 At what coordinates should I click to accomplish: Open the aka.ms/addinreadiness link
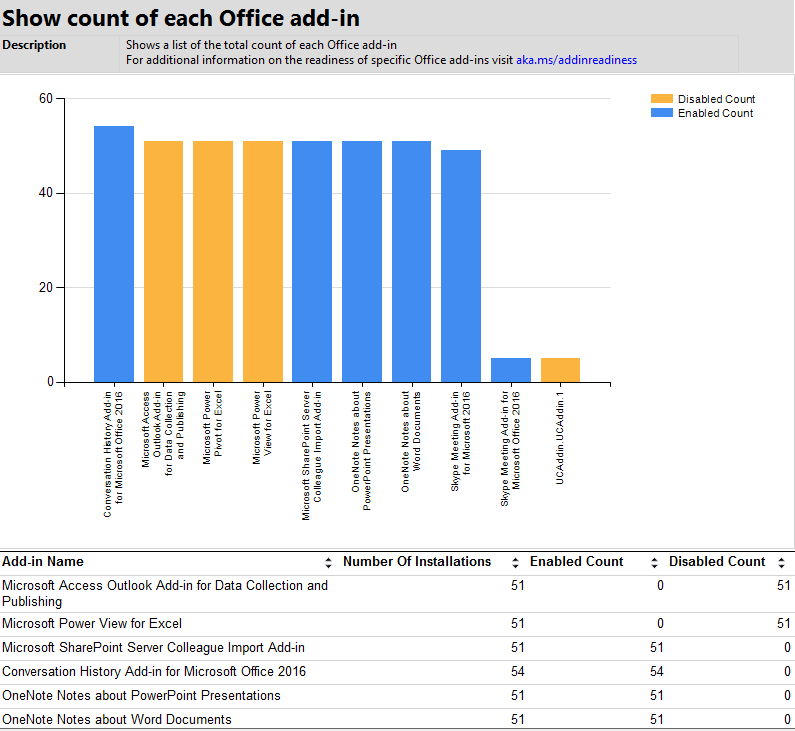click(x=576, y=60)
